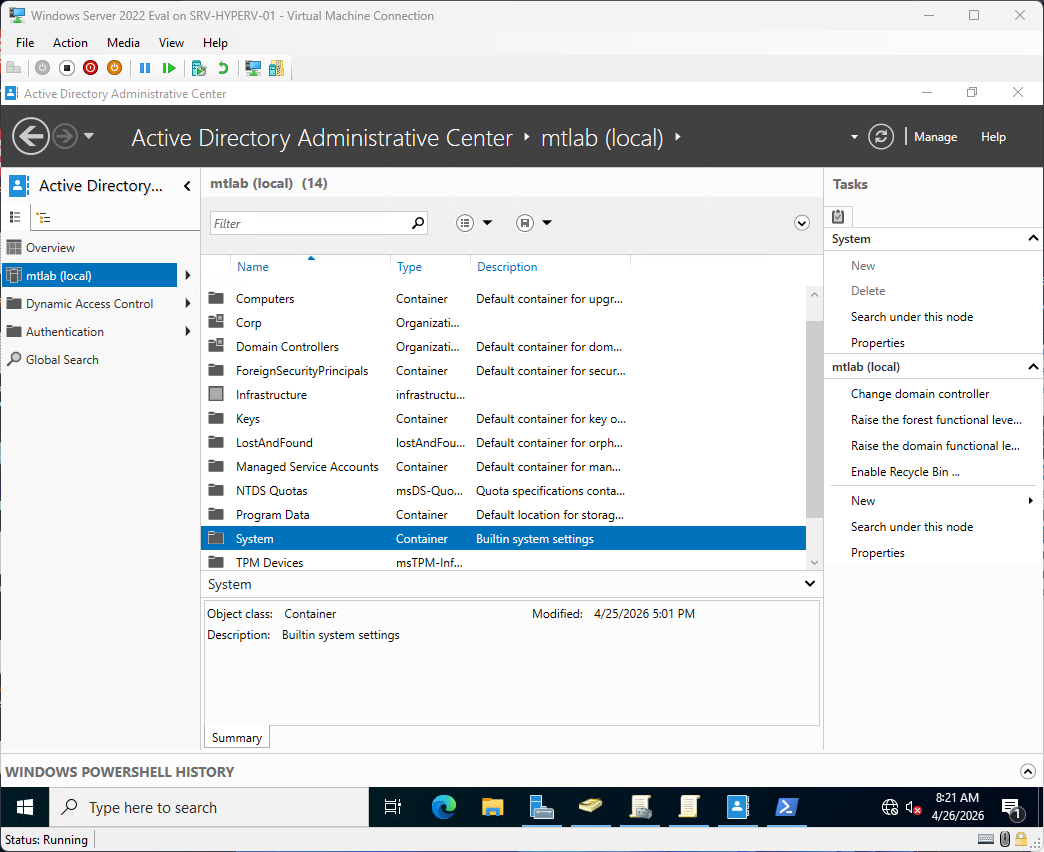
Task: Open the Action menu
Action: [x=70, y=43]
